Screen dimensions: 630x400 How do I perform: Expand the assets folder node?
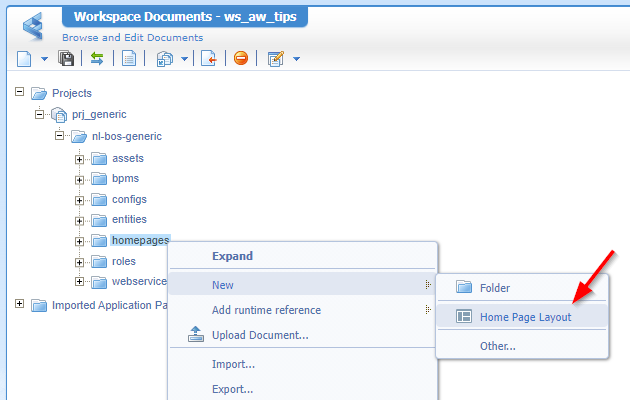pos(79,158)
